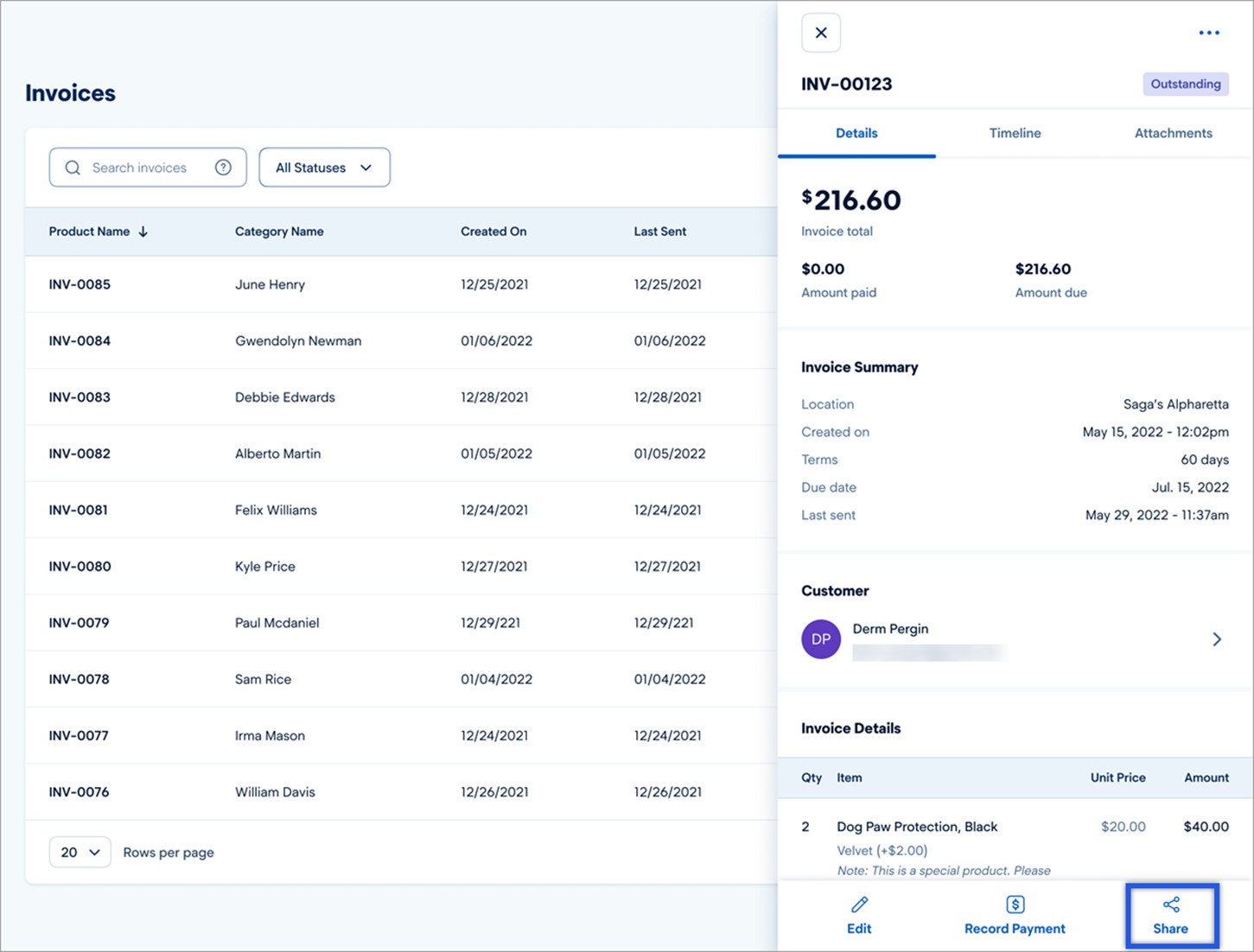The width and height of the screenshot is (1254, 952).
Task: Close the INV-00123 detail panel
Action: point(821,33)
